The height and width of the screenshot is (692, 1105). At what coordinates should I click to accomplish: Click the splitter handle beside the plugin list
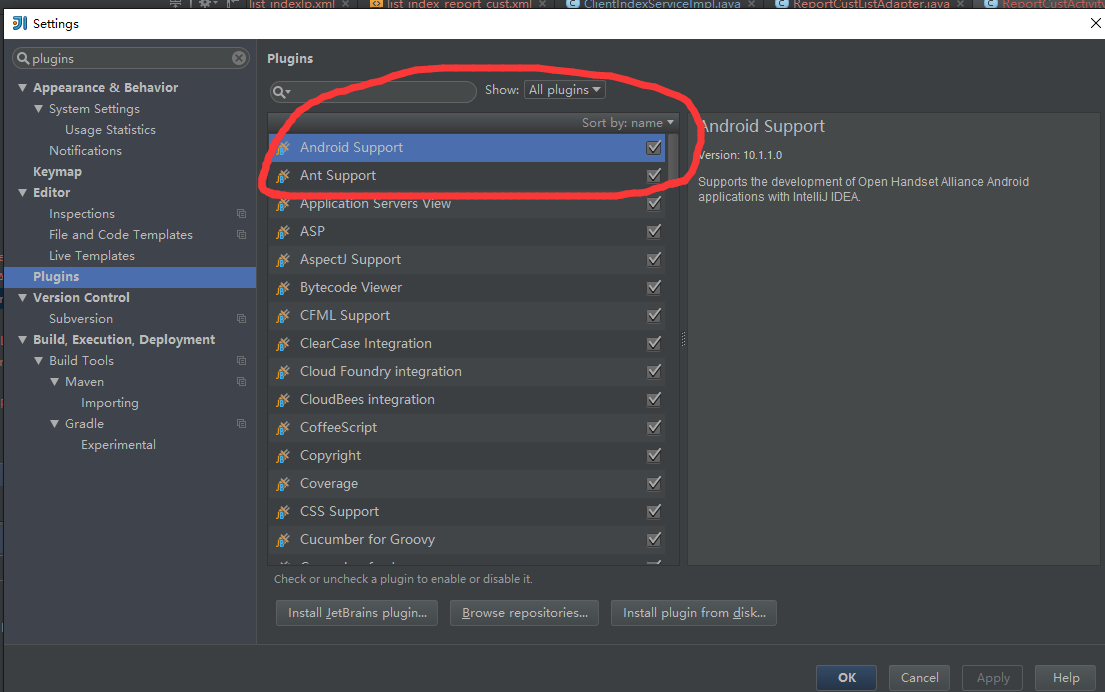684,339
